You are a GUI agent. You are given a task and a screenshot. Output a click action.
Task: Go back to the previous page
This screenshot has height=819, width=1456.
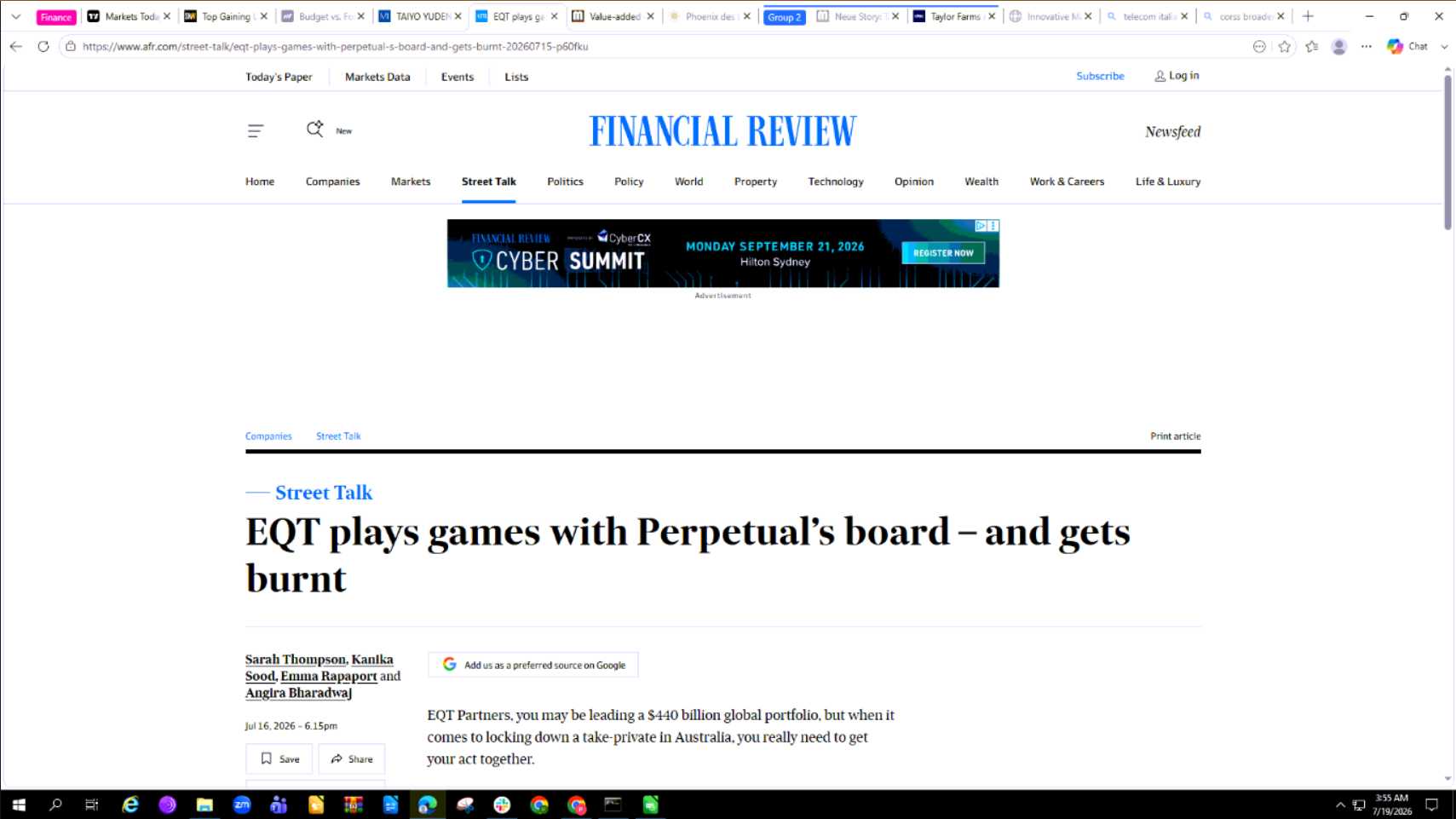(16, 46)
